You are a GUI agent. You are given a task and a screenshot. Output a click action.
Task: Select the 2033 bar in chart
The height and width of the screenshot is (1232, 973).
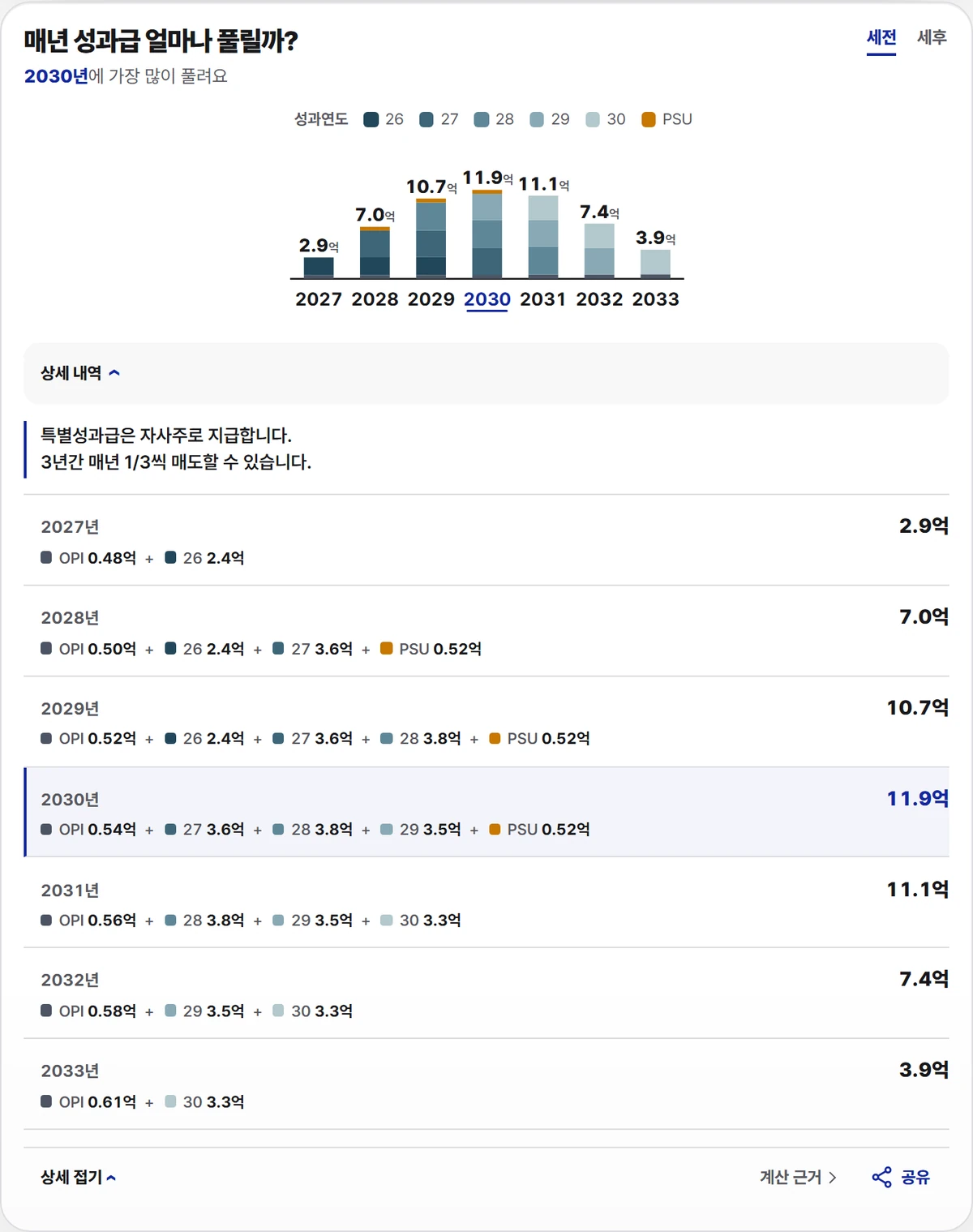tap(655, 264)
